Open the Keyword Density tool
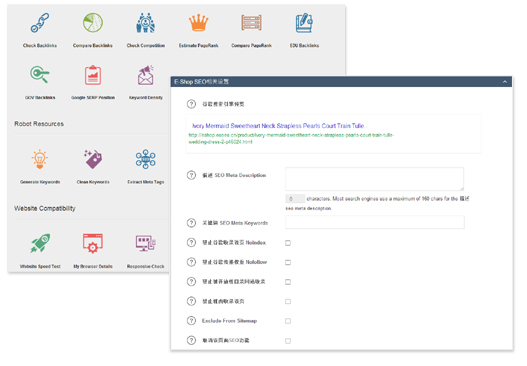The image size is (527, 366). tap(146, 75)
